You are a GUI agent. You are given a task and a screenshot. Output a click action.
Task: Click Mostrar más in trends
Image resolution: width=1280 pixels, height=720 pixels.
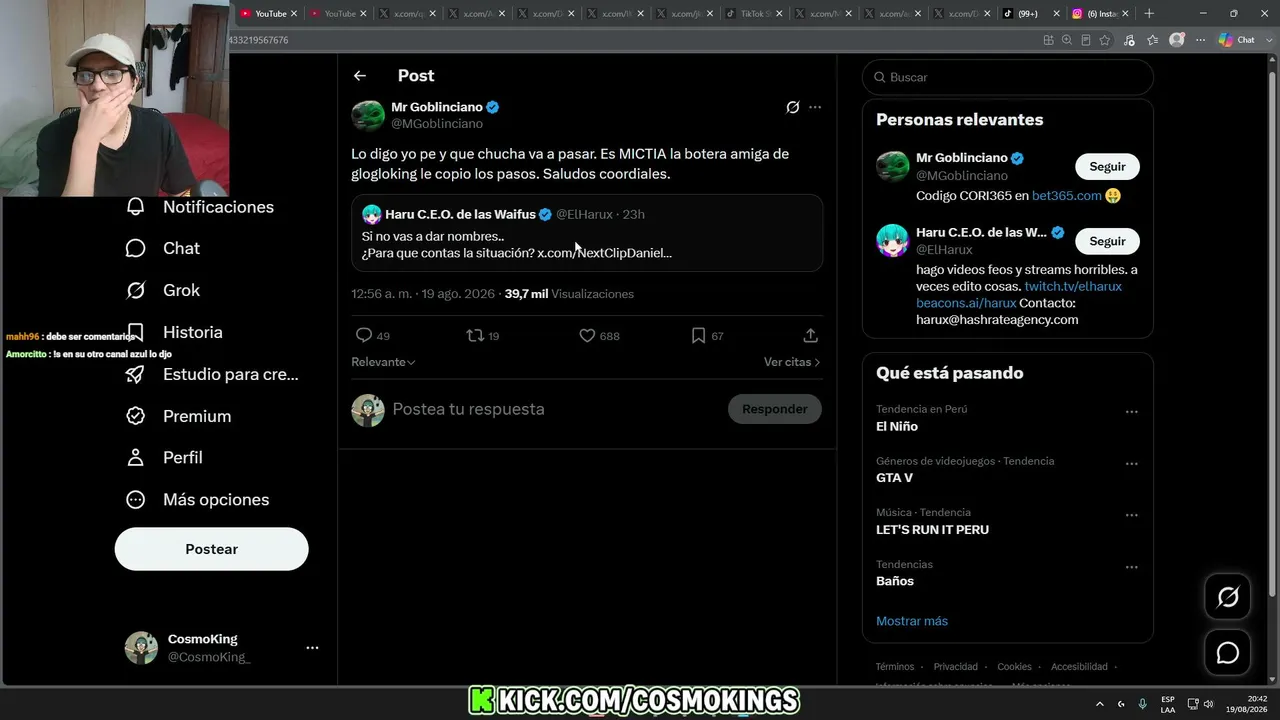coord(912,621)
